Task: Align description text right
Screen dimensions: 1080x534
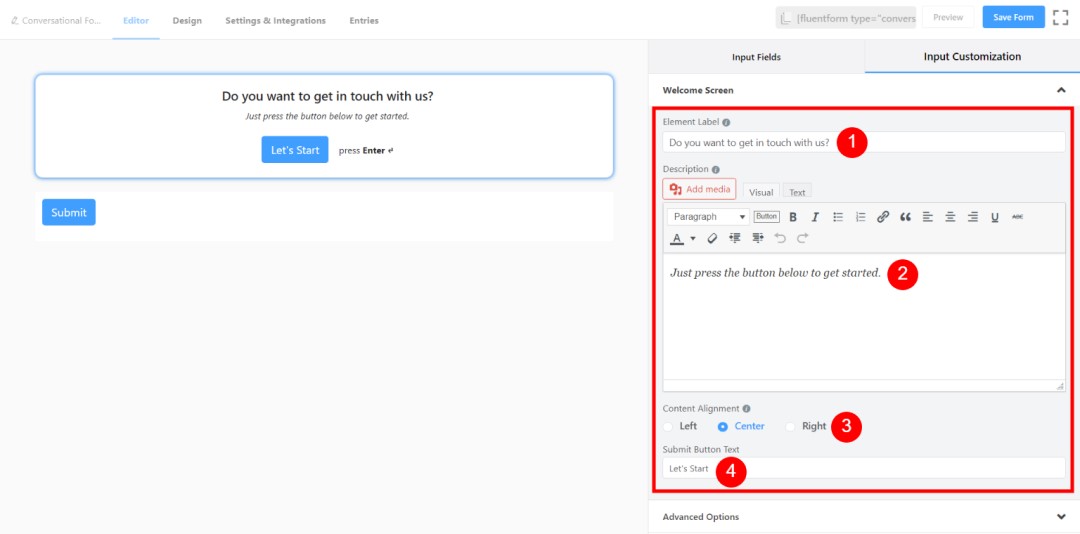Action: (x=973, y=217)
